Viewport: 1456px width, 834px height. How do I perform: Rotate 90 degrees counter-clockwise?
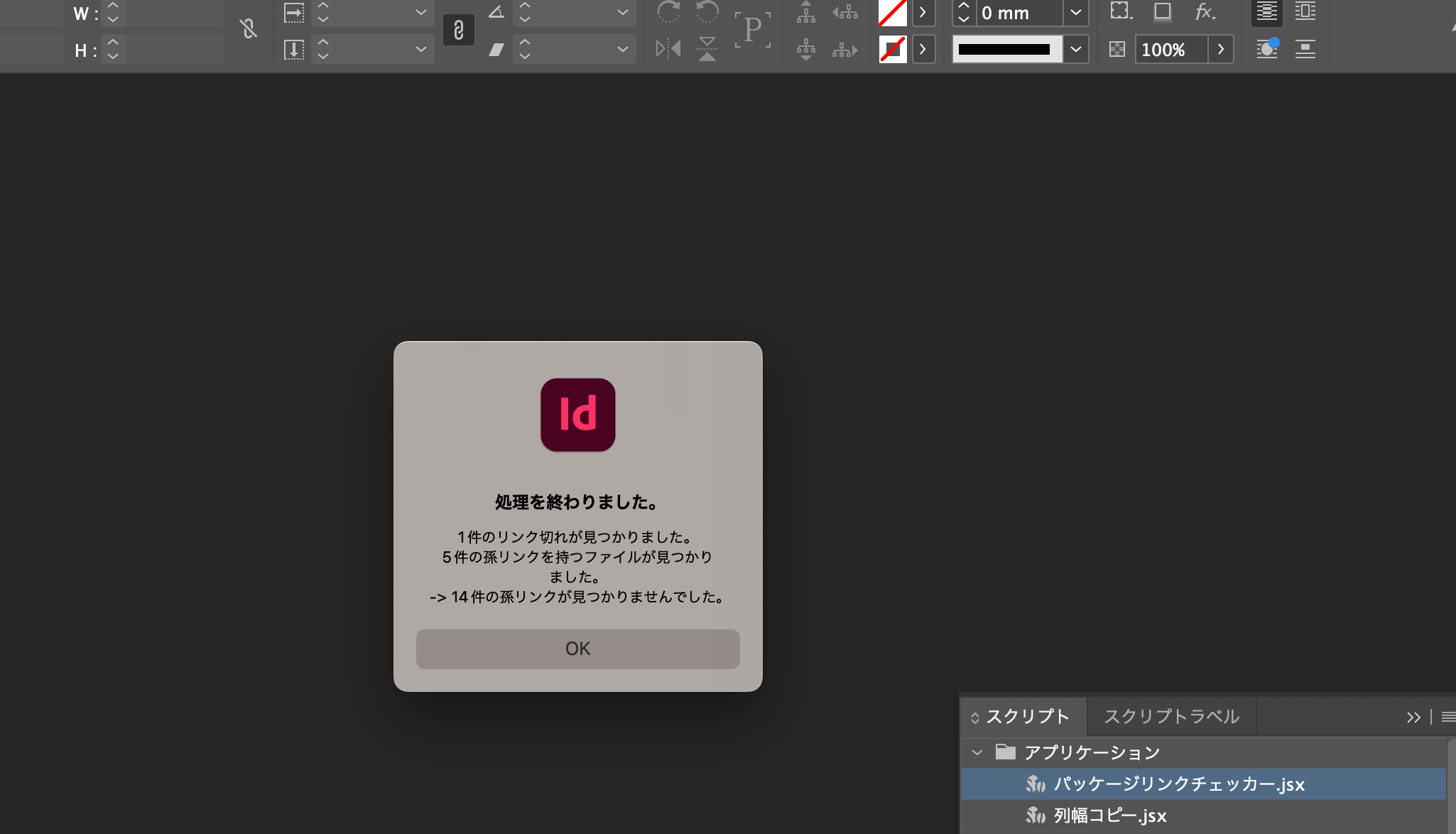[707, 11]
